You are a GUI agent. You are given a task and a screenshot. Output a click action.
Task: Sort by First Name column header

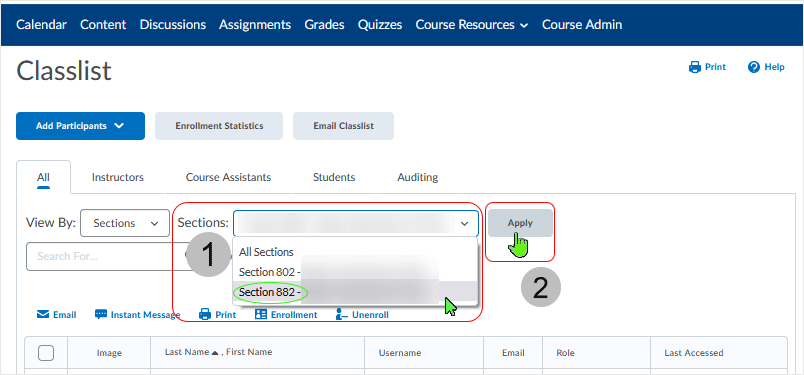point(249,352)
